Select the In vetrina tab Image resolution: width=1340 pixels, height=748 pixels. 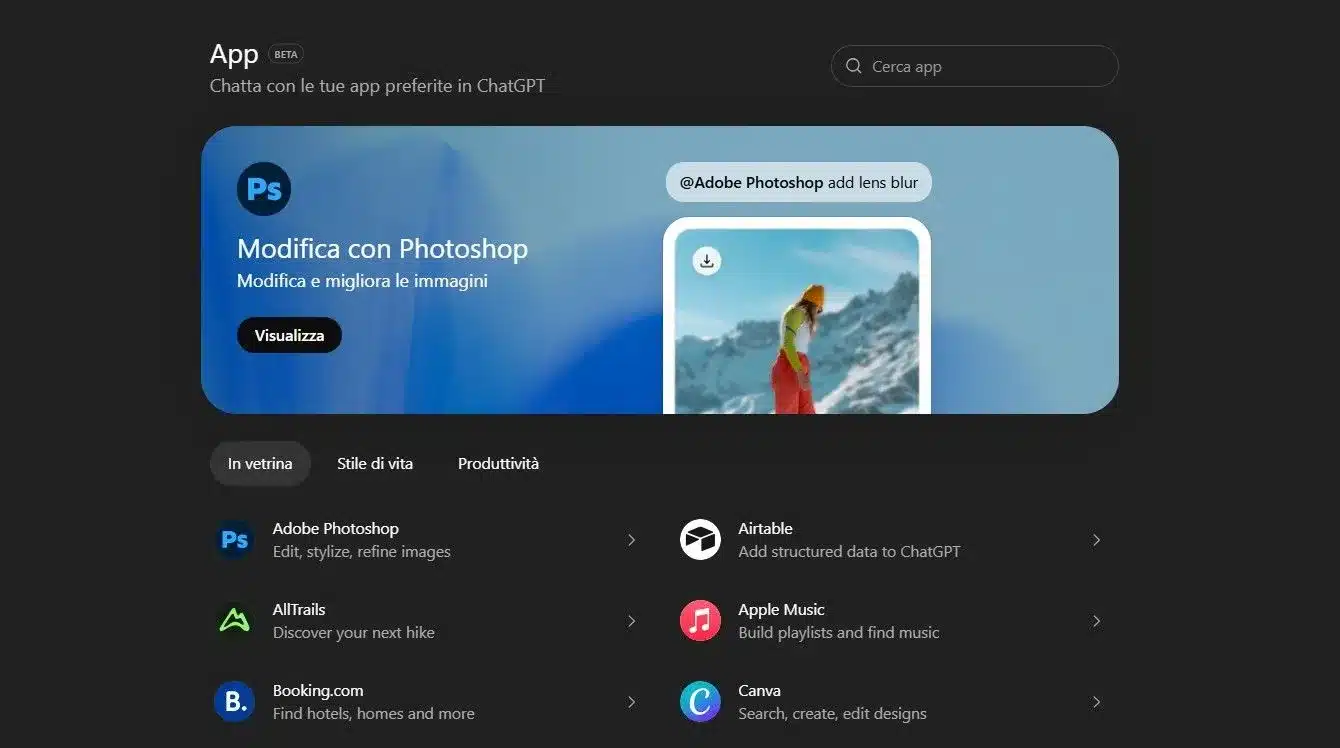click(x=260, y=463)
